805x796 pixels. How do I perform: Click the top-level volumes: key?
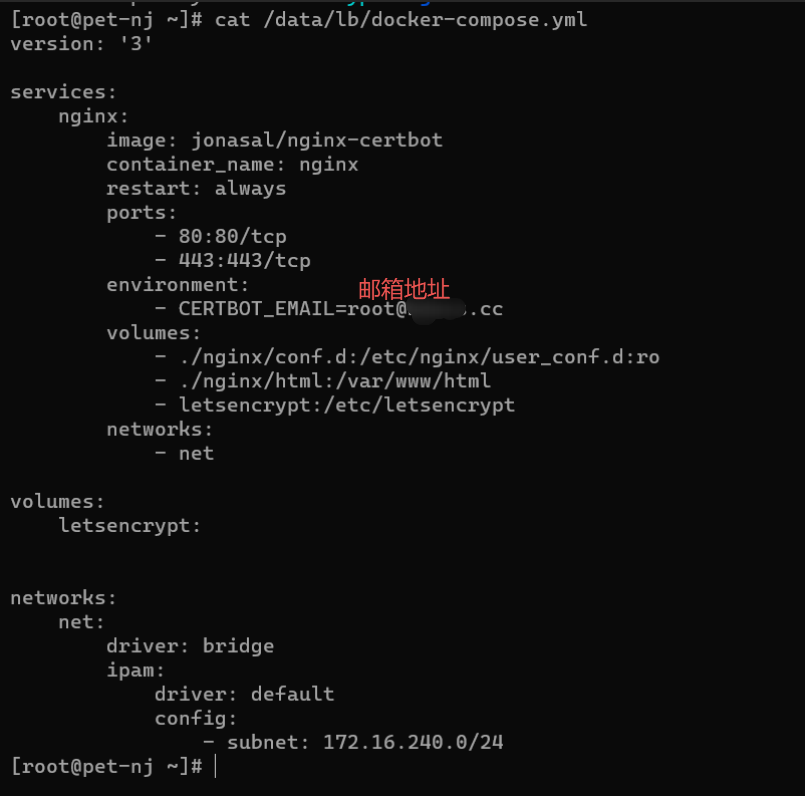57,501
